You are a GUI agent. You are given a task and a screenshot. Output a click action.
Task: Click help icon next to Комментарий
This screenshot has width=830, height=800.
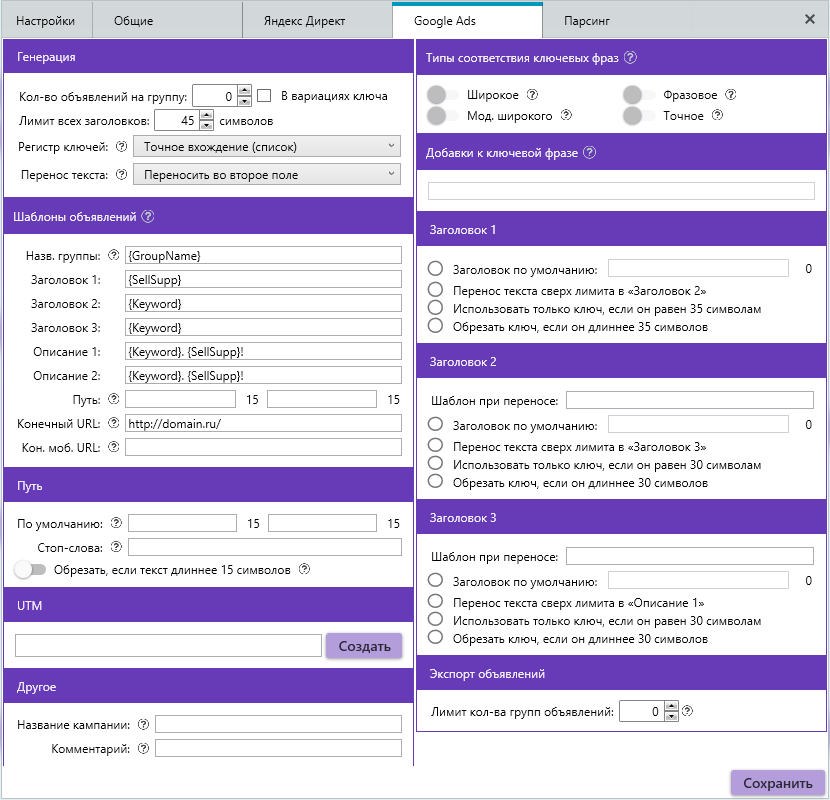(143, 748)
